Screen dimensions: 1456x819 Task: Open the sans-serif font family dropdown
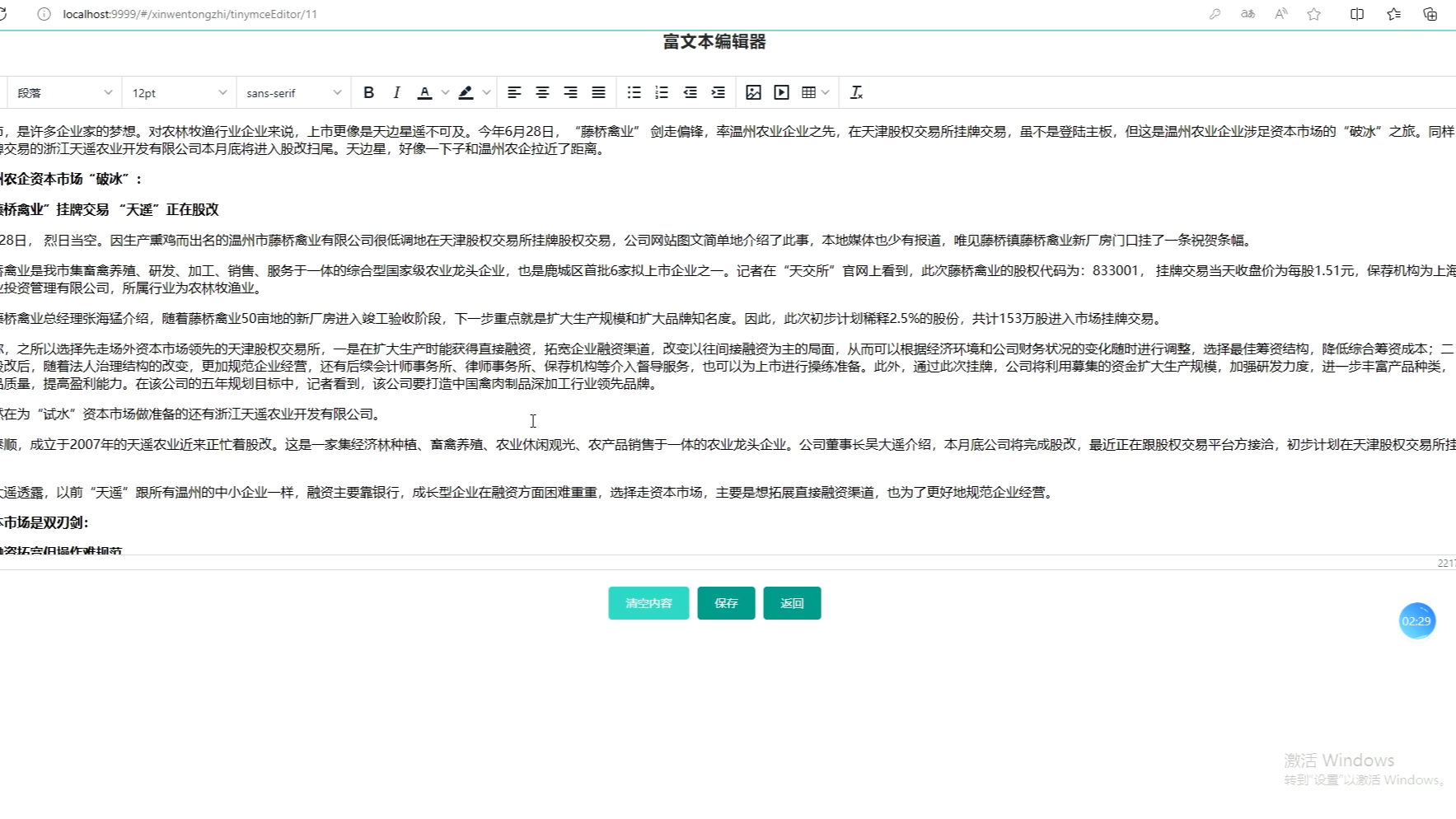293,93
